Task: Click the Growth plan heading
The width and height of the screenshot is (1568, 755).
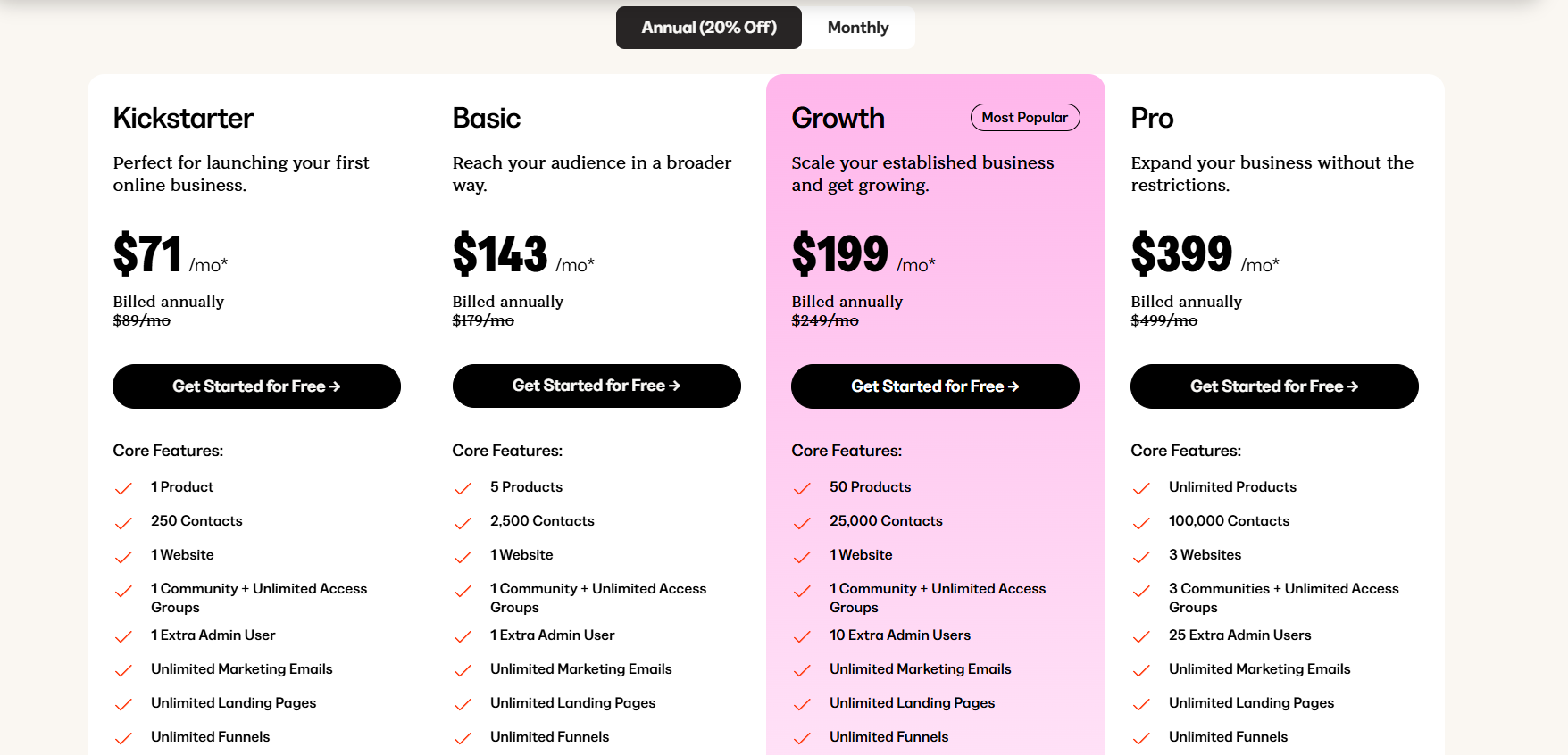Action: [838, 118]
